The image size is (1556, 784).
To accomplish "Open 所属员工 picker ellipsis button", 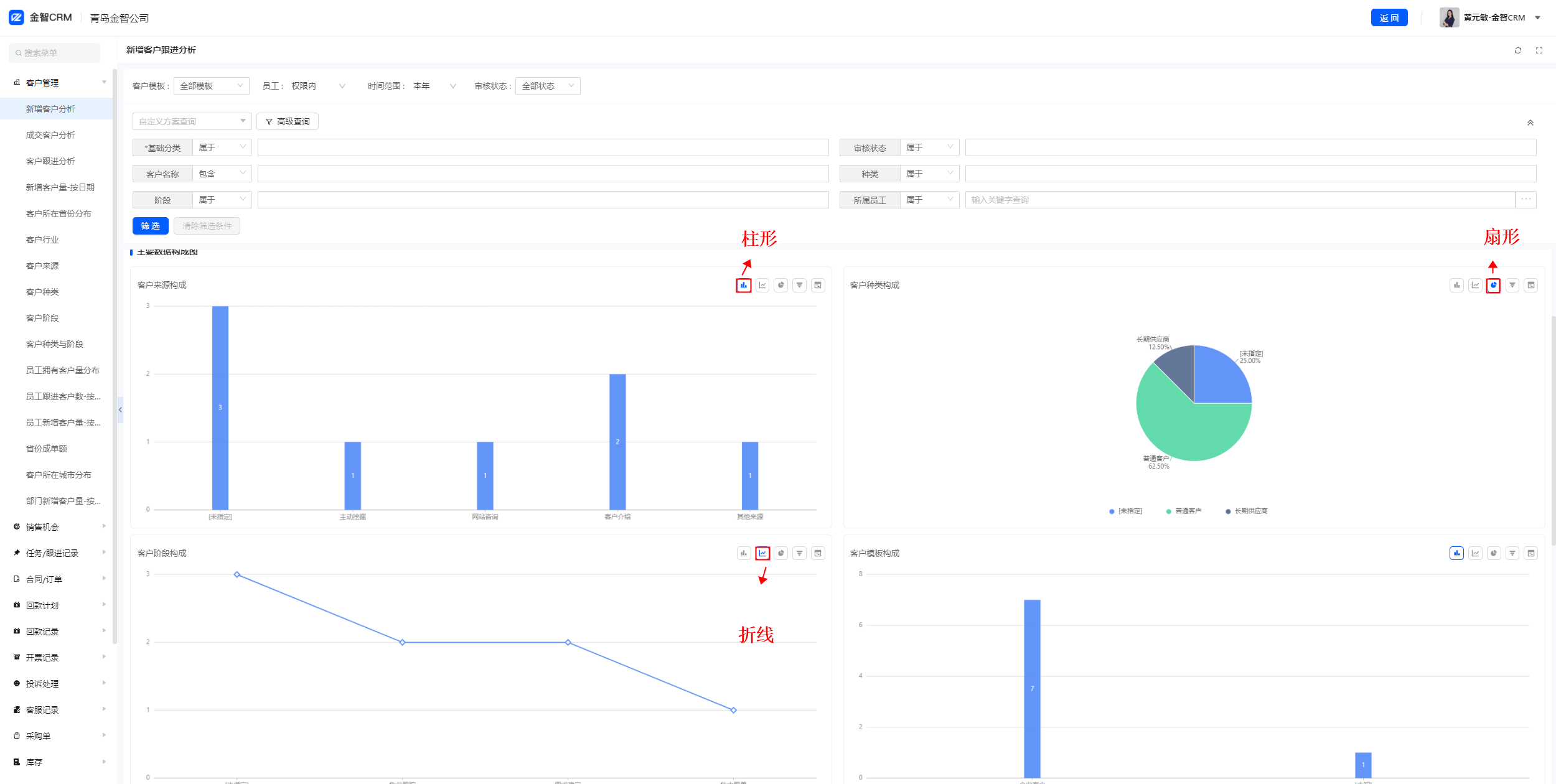I will click(1526, 200).
